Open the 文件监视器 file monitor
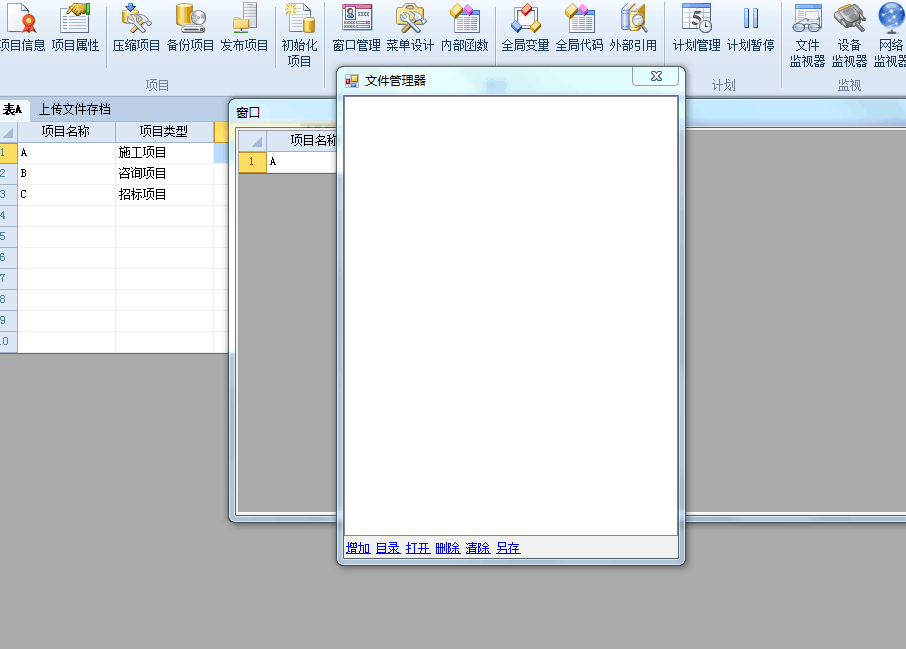Screen dimensions: 906x649 tap(807, 35)
